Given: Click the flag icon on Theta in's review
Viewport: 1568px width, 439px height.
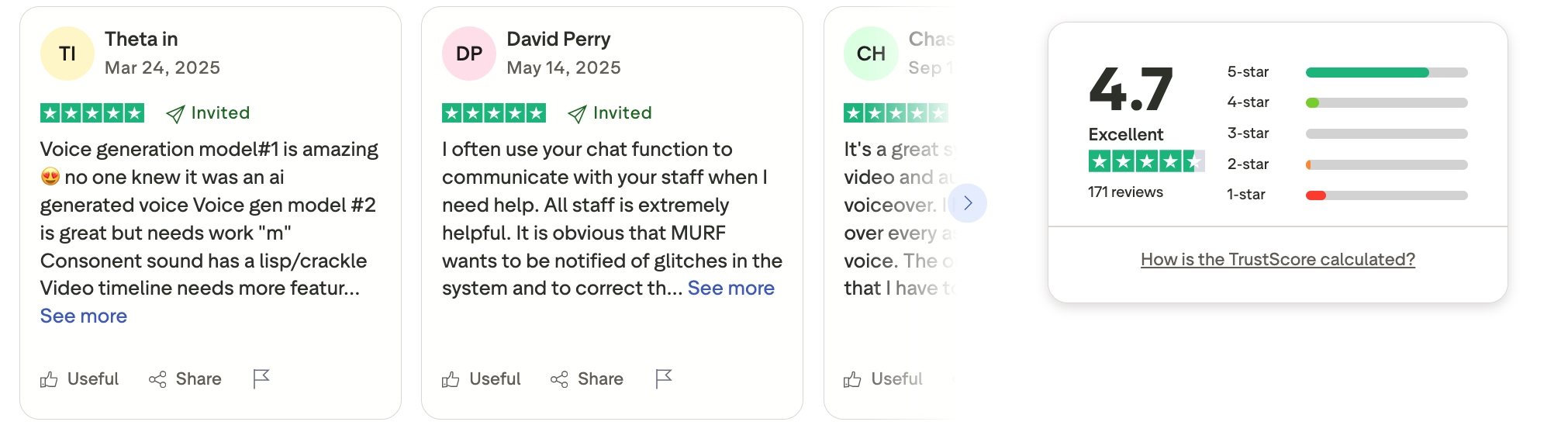Looking at the screenshot, I should [x=261, y=379].
